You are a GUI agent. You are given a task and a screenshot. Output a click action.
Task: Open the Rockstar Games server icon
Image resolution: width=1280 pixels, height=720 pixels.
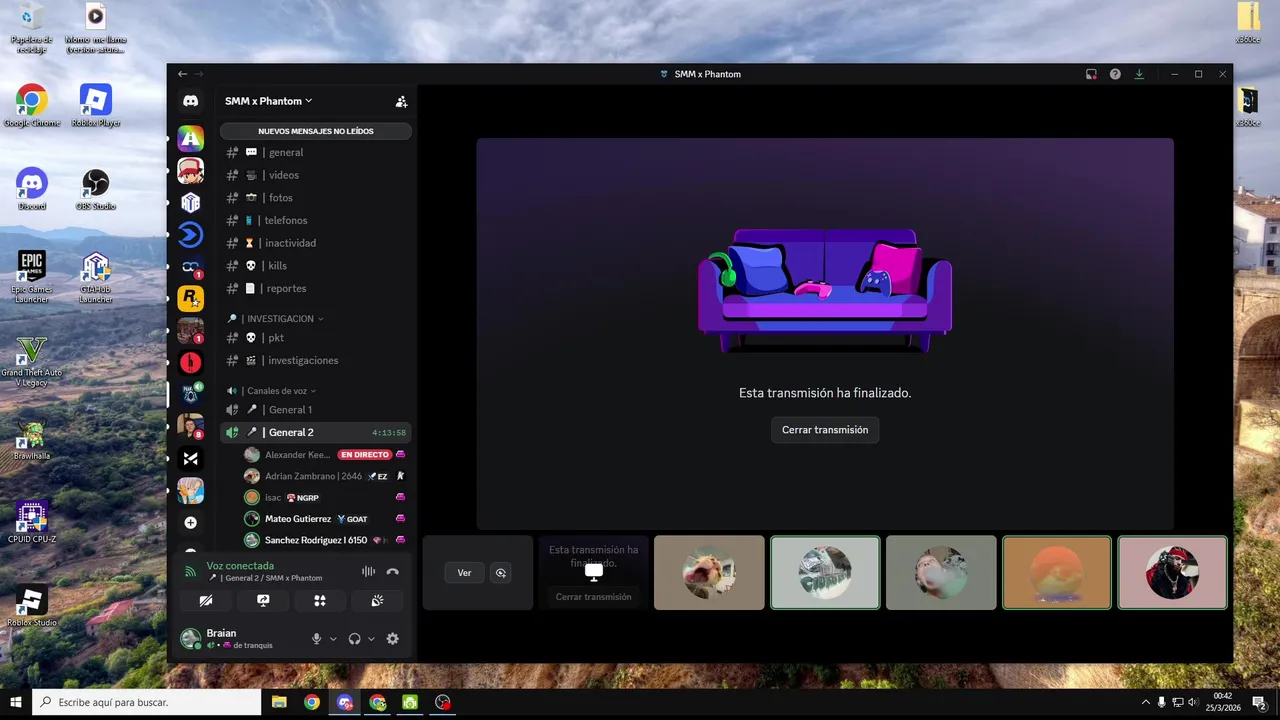pos(190,298)
